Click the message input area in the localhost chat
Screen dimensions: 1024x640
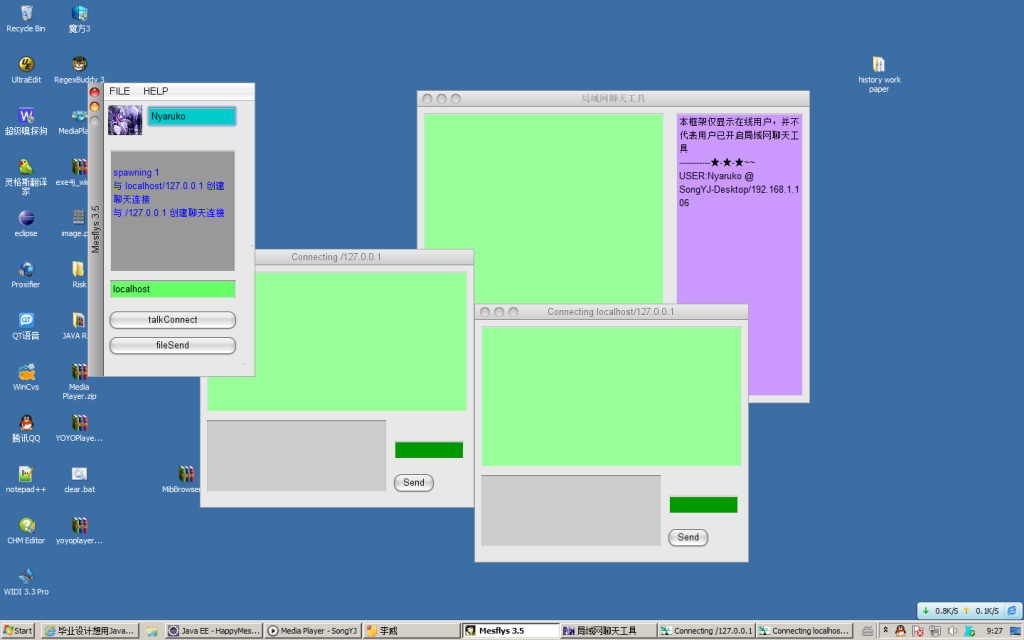click(x=570, y=510)
